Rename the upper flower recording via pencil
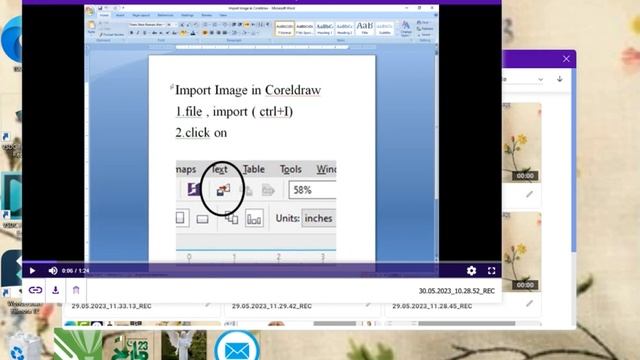This screenshot has width=640, height=360. 529,194
